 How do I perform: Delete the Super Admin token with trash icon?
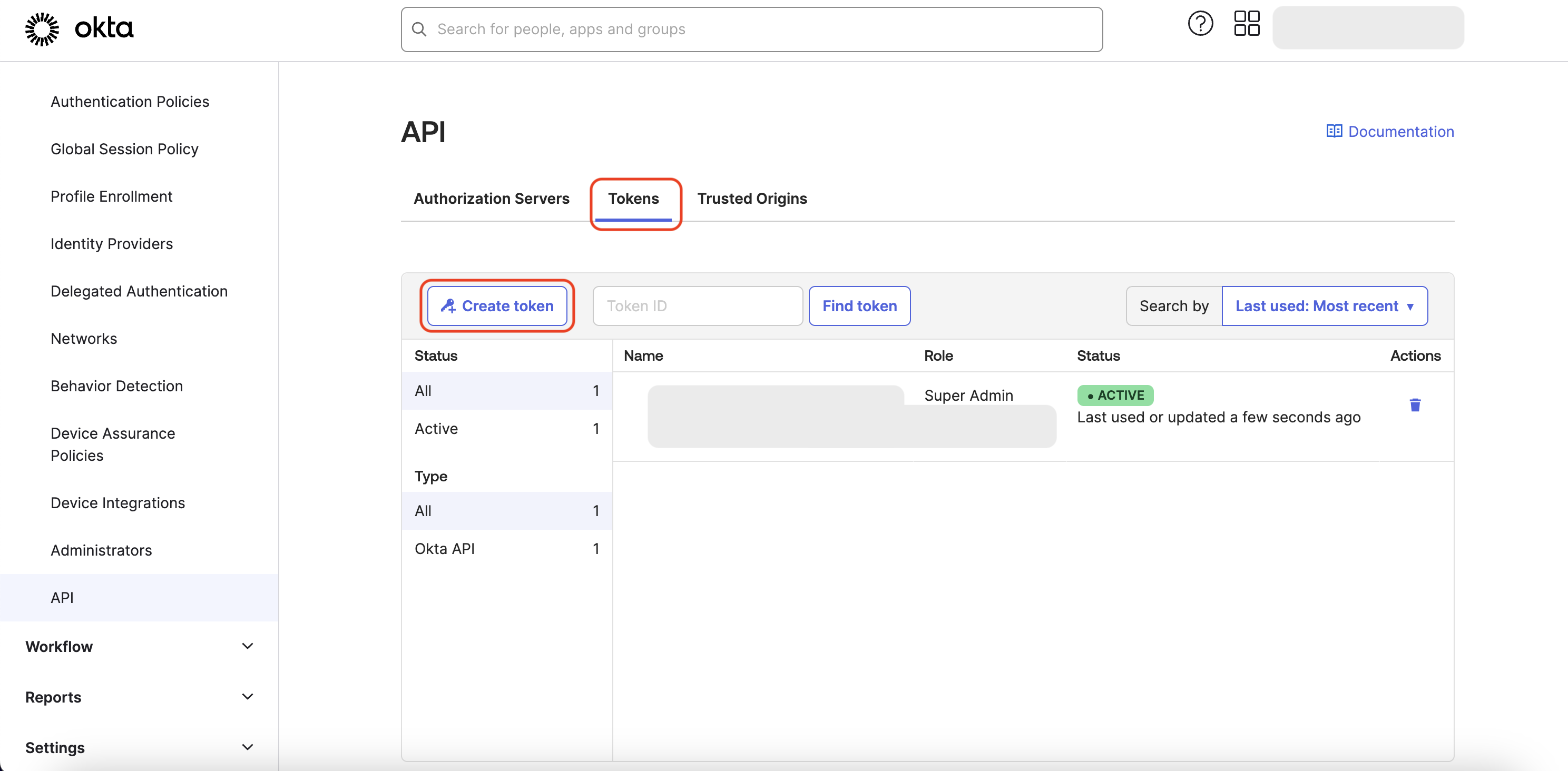point(1415,406)
